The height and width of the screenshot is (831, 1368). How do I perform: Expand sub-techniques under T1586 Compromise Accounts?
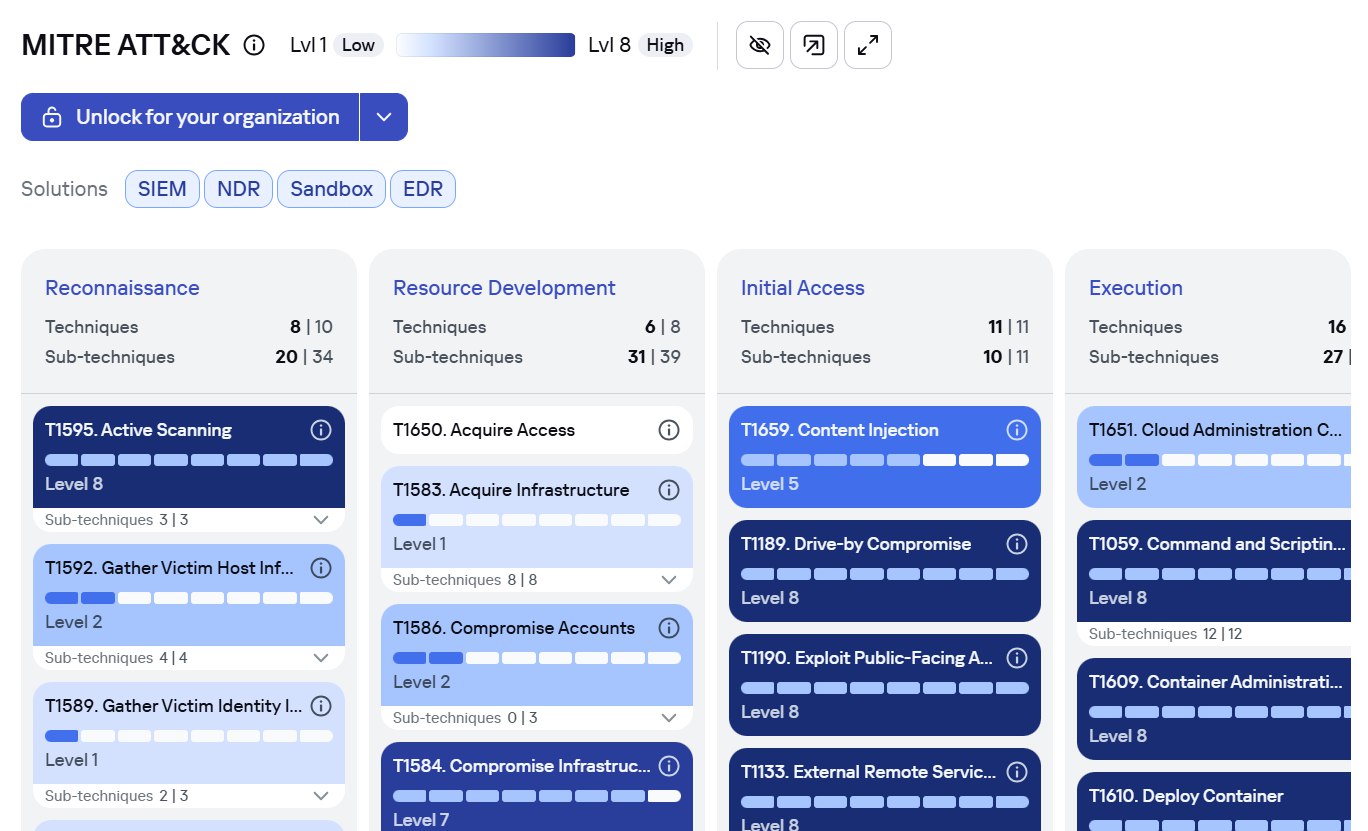point(669,718)
